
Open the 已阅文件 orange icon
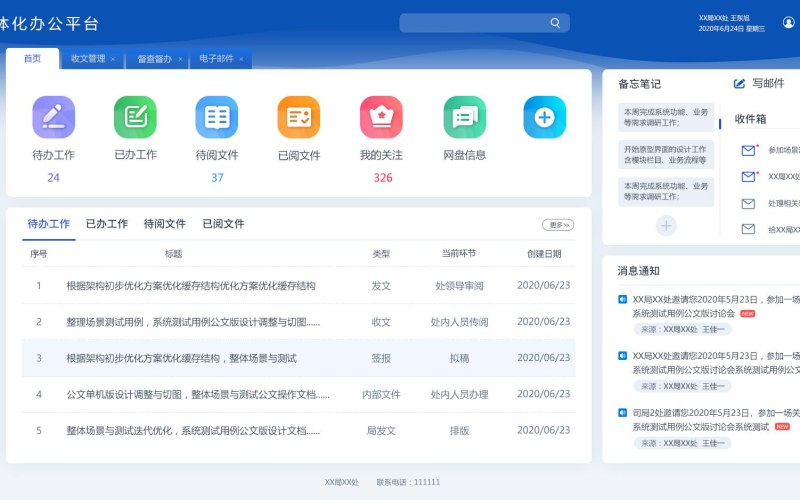pos(299,117)
